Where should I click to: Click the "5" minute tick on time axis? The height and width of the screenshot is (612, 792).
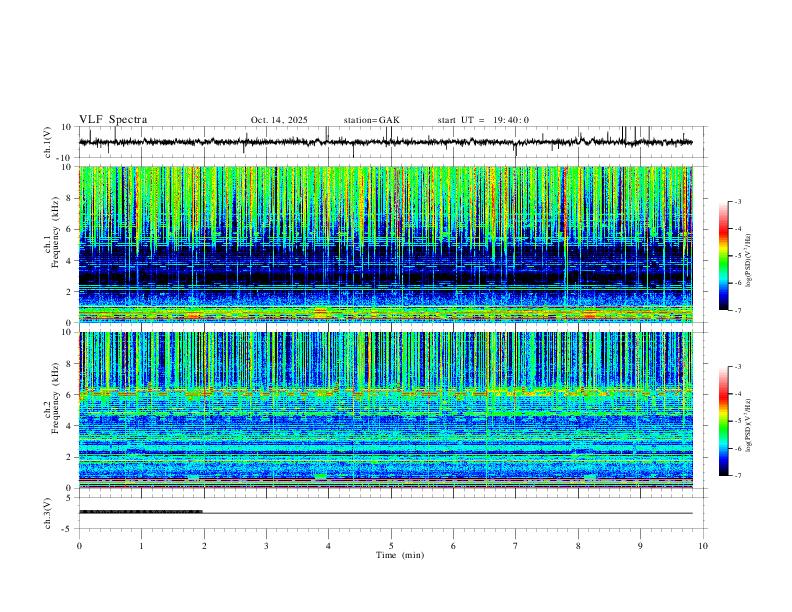(x=391, y=546)
